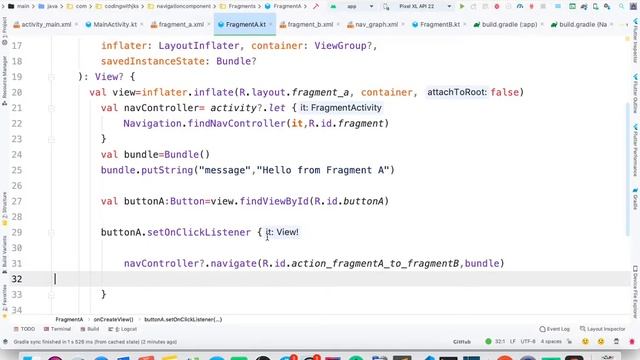640x360 pixels.
Task: Open the TODO tool window
Action: coord(24,329)
